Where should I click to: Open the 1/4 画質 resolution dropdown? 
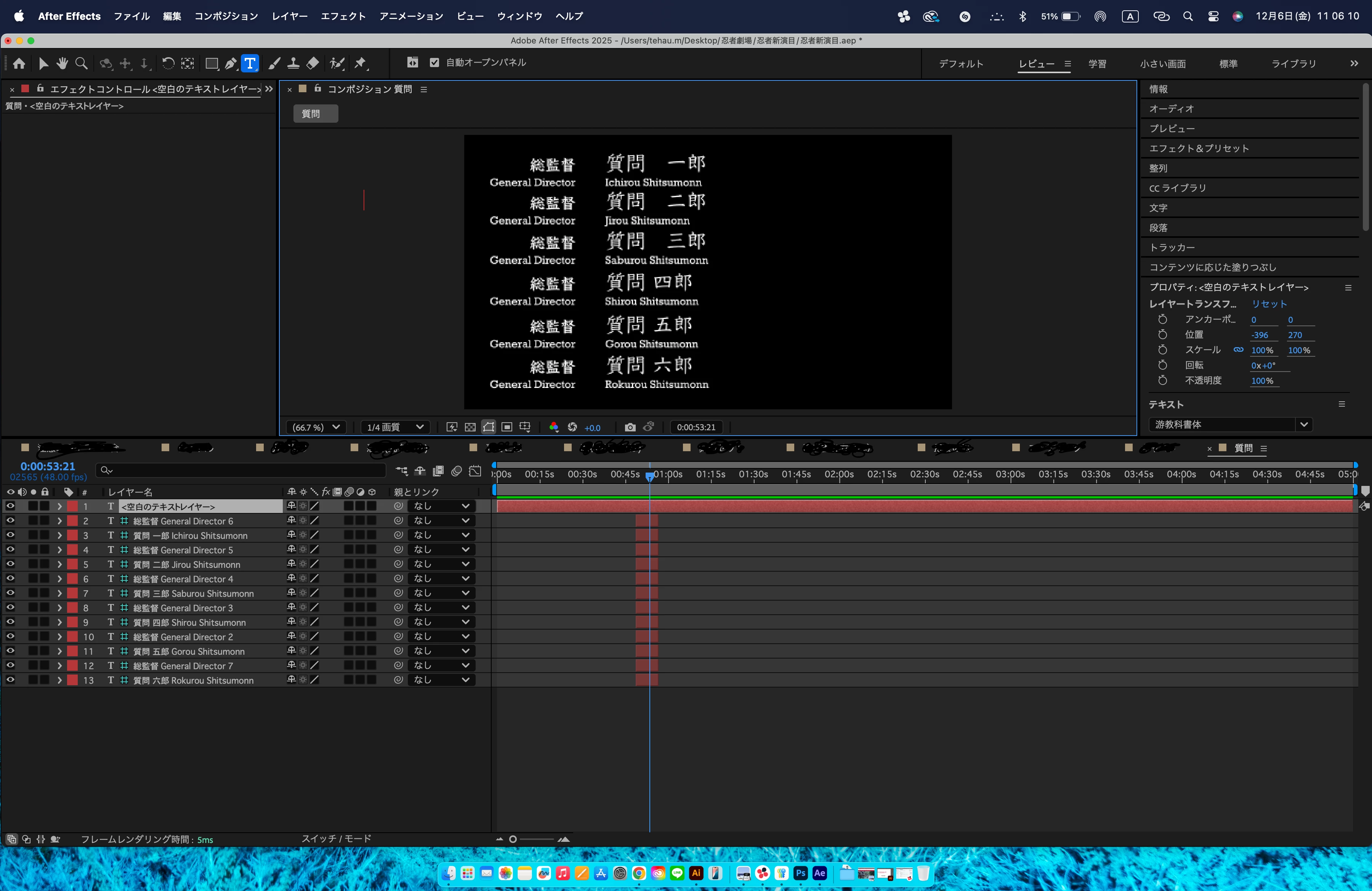click(x=396, y=427)
